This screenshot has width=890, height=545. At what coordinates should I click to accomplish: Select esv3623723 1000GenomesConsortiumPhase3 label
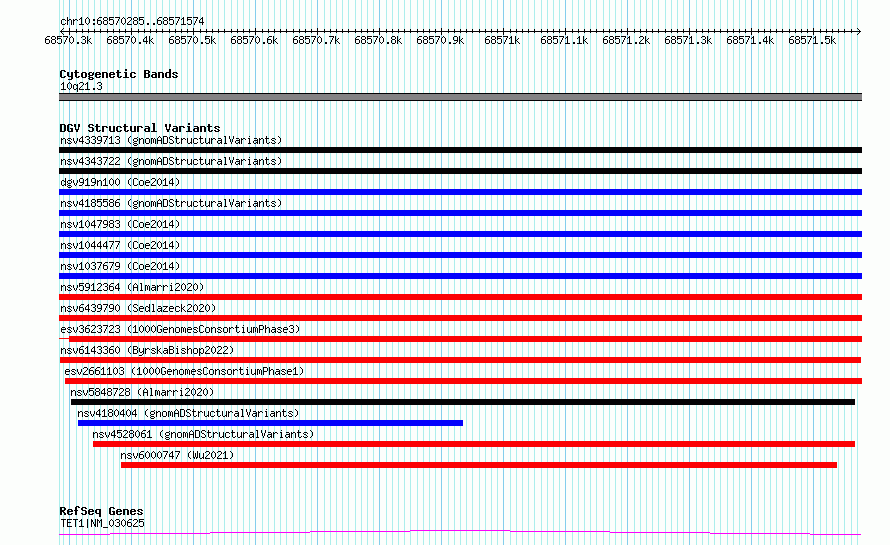coord(180,329)
